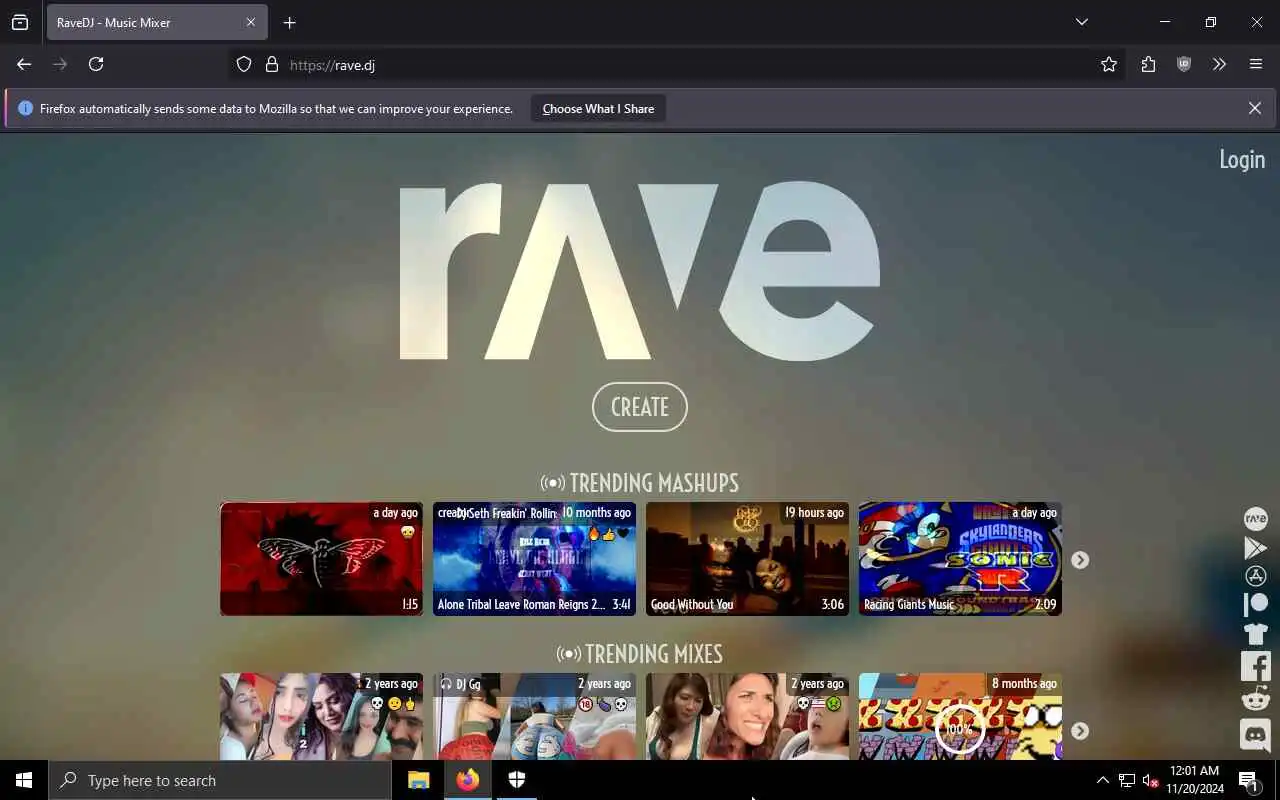Open the uBlock Origin shield icon
The image size is (1280, 800).
[1184, 64]
